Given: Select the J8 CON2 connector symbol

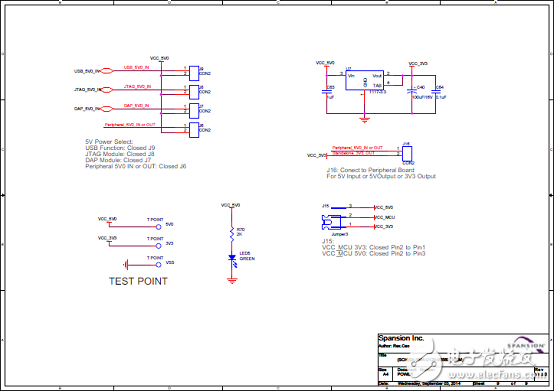Looking at the screenshot, I should point(194,92).
